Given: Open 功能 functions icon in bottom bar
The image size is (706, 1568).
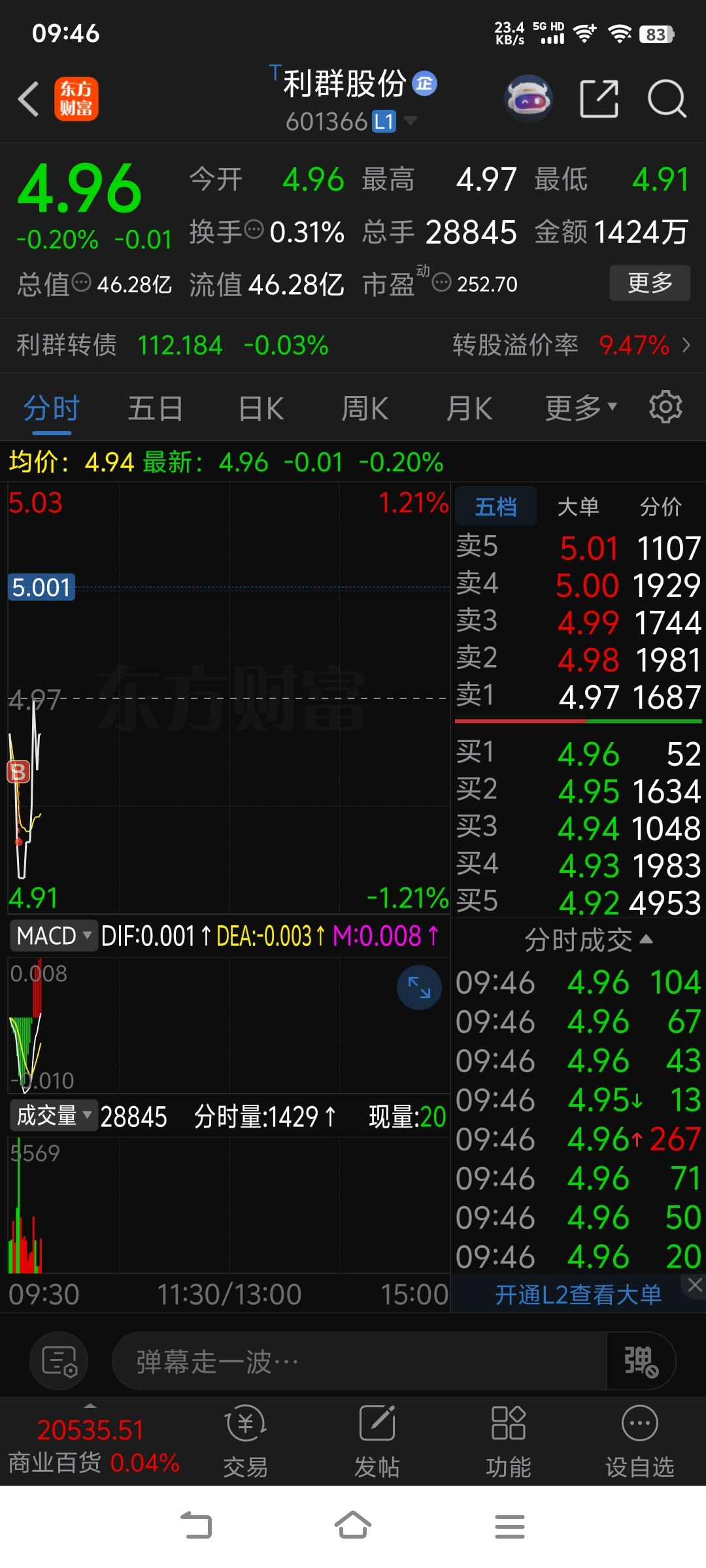Looking at the screenshot, I should pos(509,1442).
